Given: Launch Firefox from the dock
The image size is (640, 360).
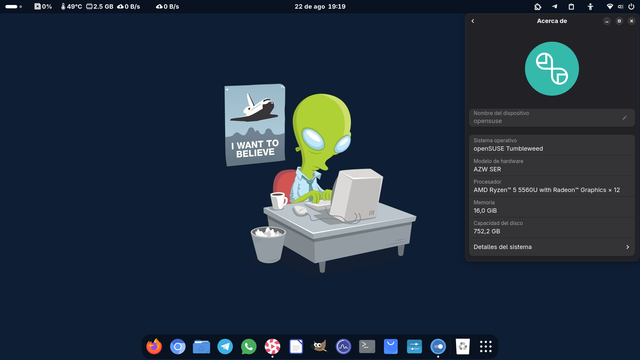Looking at the screenshot, I should coord(154,347).
